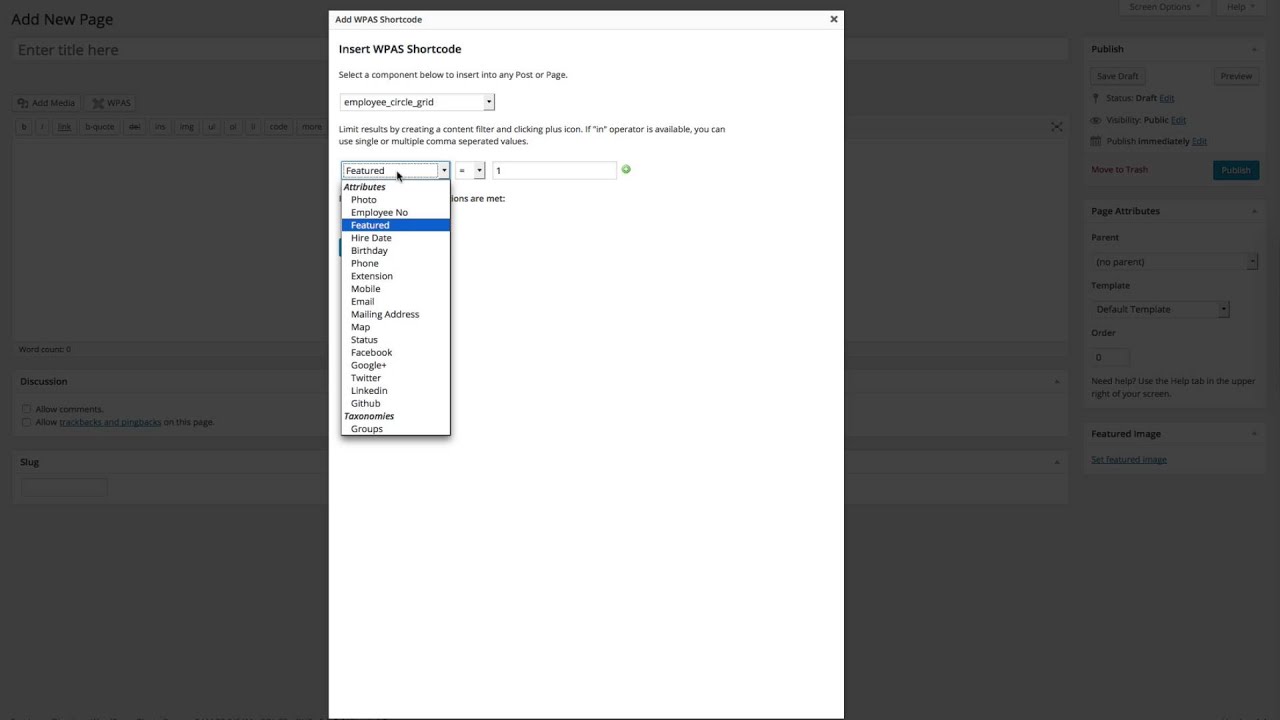1280x720 pixels.
Task: Click the ins quicktag button
Action: pos(160,127)
